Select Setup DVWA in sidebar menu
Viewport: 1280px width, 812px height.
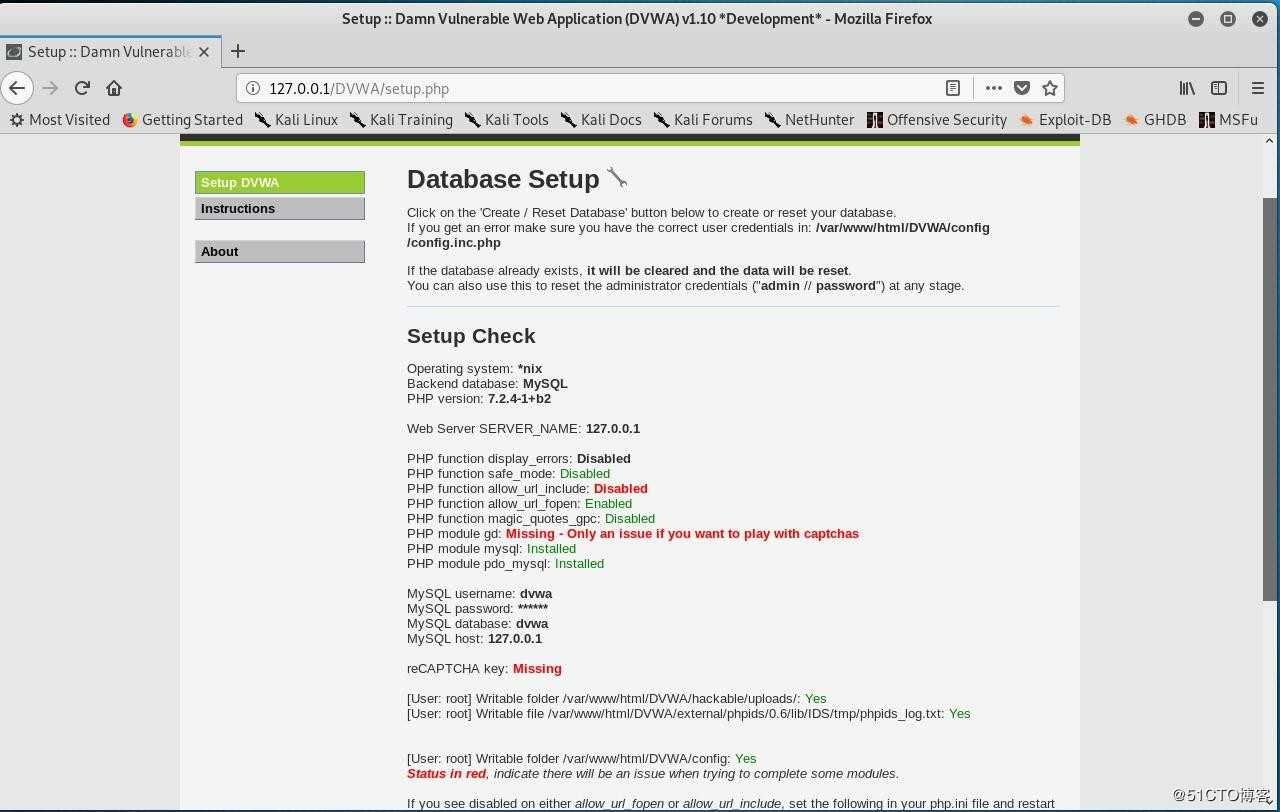[280, 182]
